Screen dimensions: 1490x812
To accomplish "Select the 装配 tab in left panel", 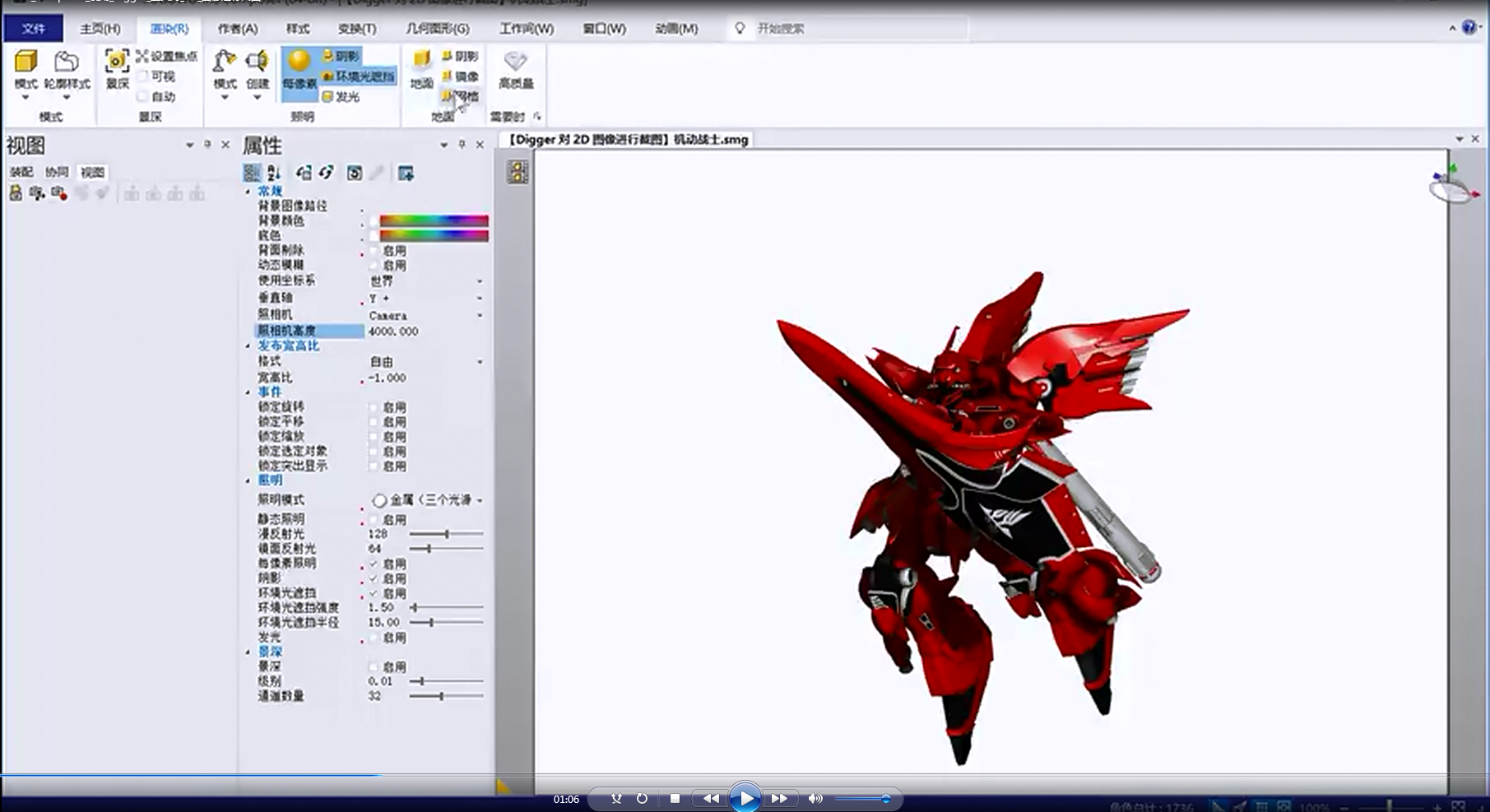I will point(21,172).
